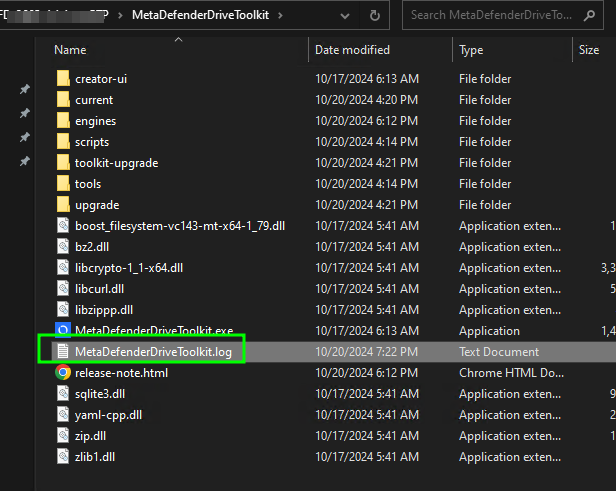616x491 pixels.
Task: Select the libcurl.dll file name
Action: point(99,289)
